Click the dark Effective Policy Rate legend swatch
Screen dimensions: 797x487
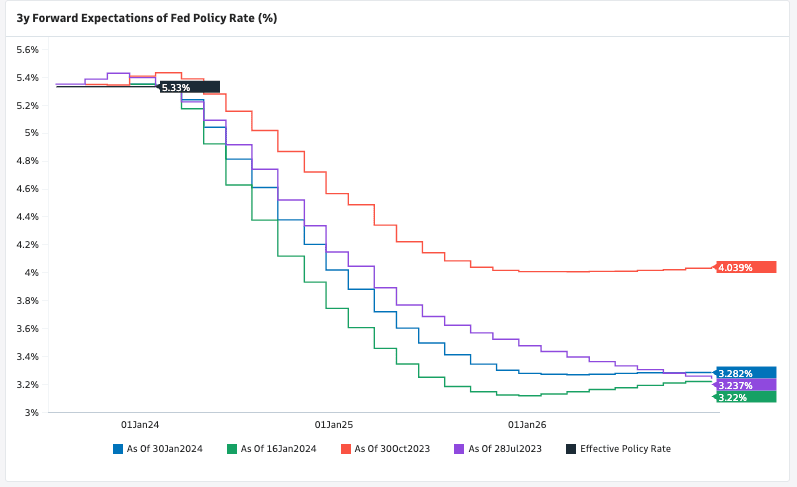571,449
